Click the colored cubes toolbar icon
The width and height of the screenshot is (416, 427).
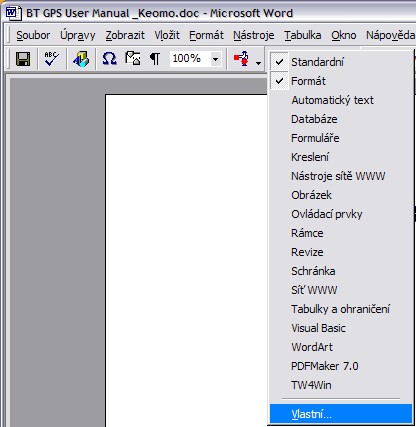coord(81,59)
